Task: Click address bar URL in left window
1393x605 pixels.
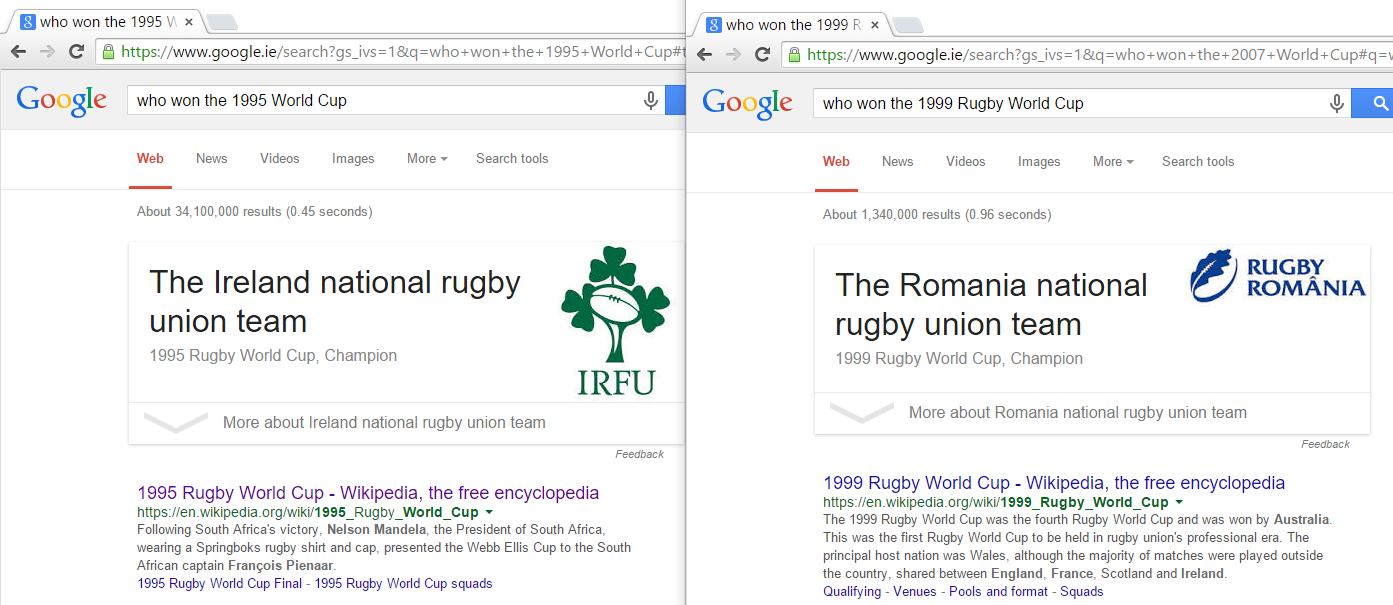Action: pyautogui.click(x=403, y=51)
